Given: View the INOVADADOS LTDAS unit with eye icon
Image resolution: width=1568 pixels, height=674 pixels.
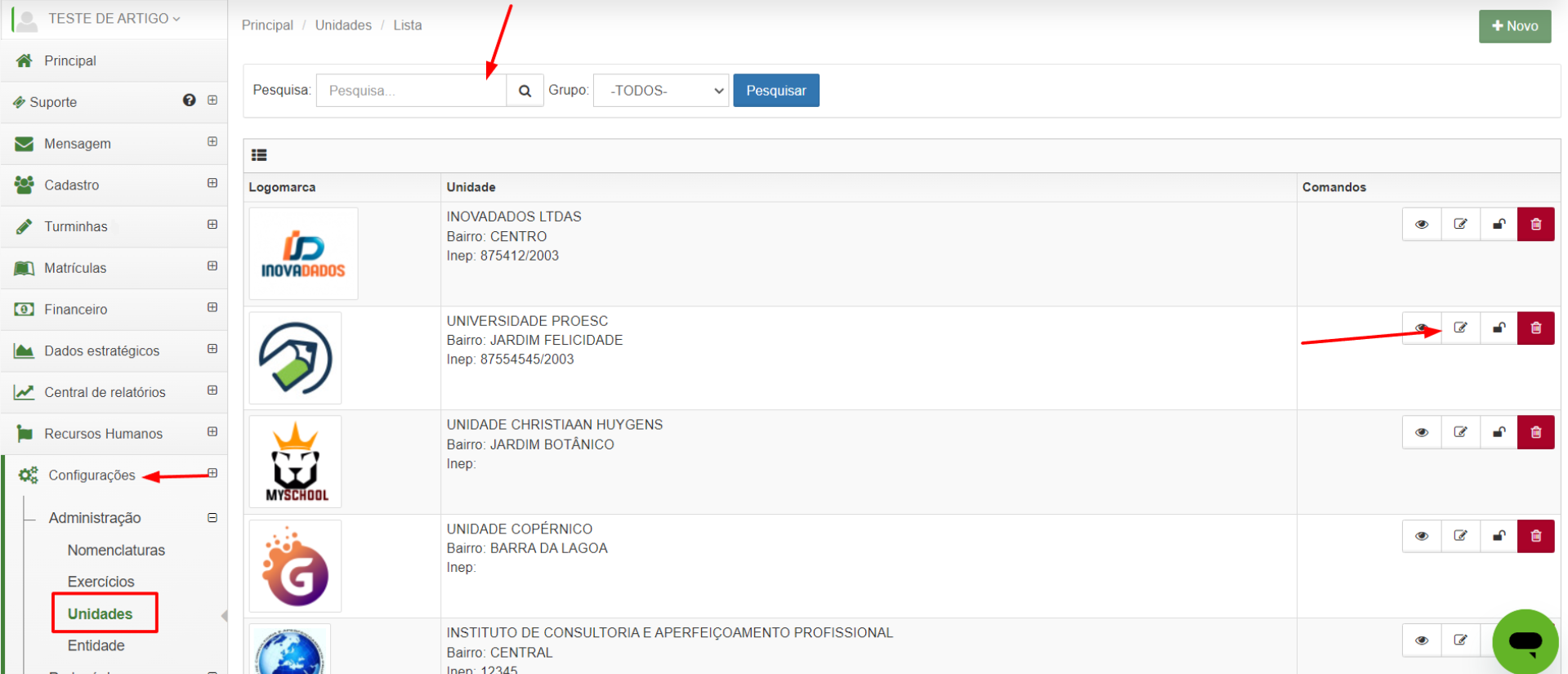Looking at the screenshot, I should 1422,224.
